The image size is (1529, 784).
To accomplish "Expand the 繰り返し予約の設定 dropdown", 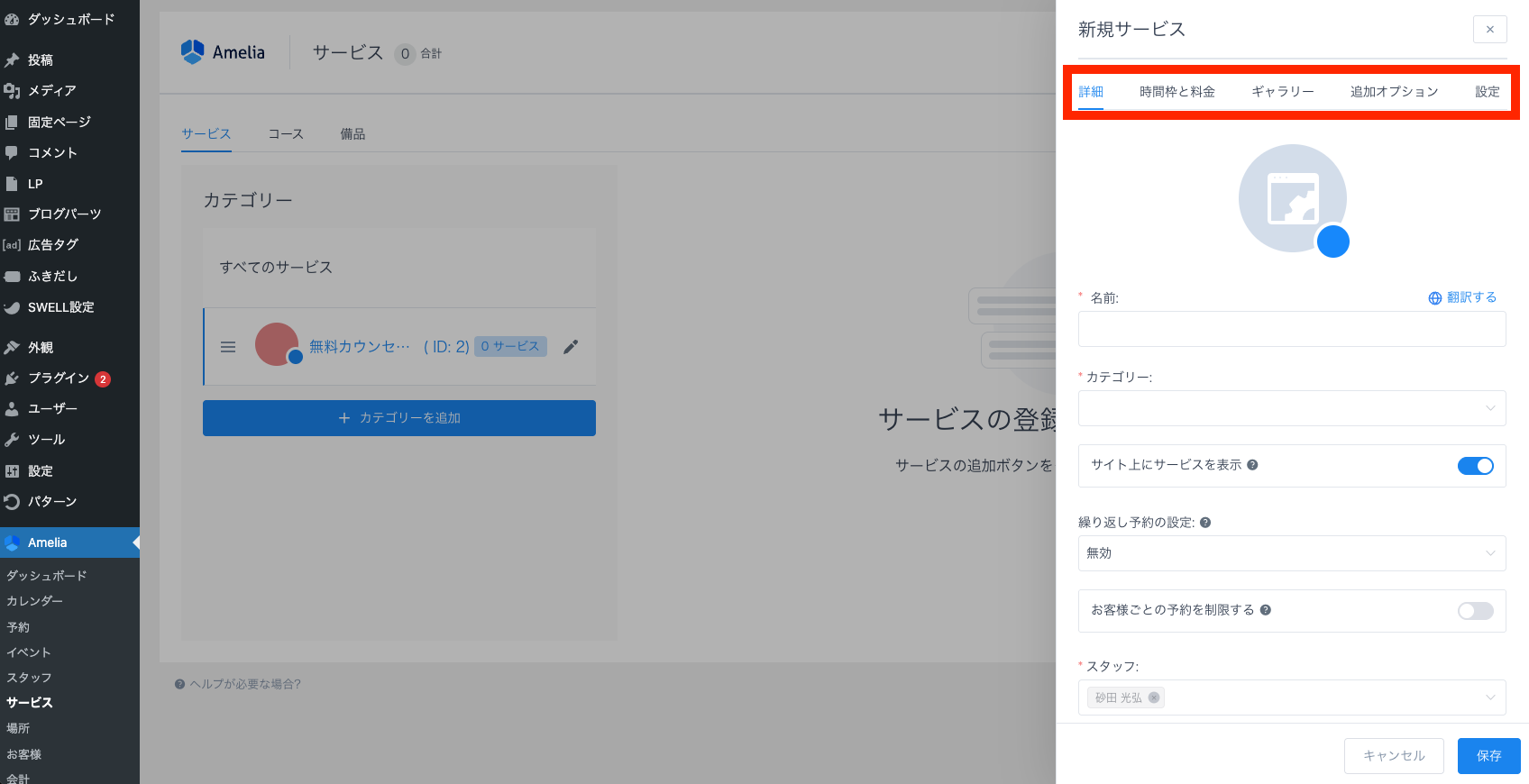I will tap(1291, 553).
